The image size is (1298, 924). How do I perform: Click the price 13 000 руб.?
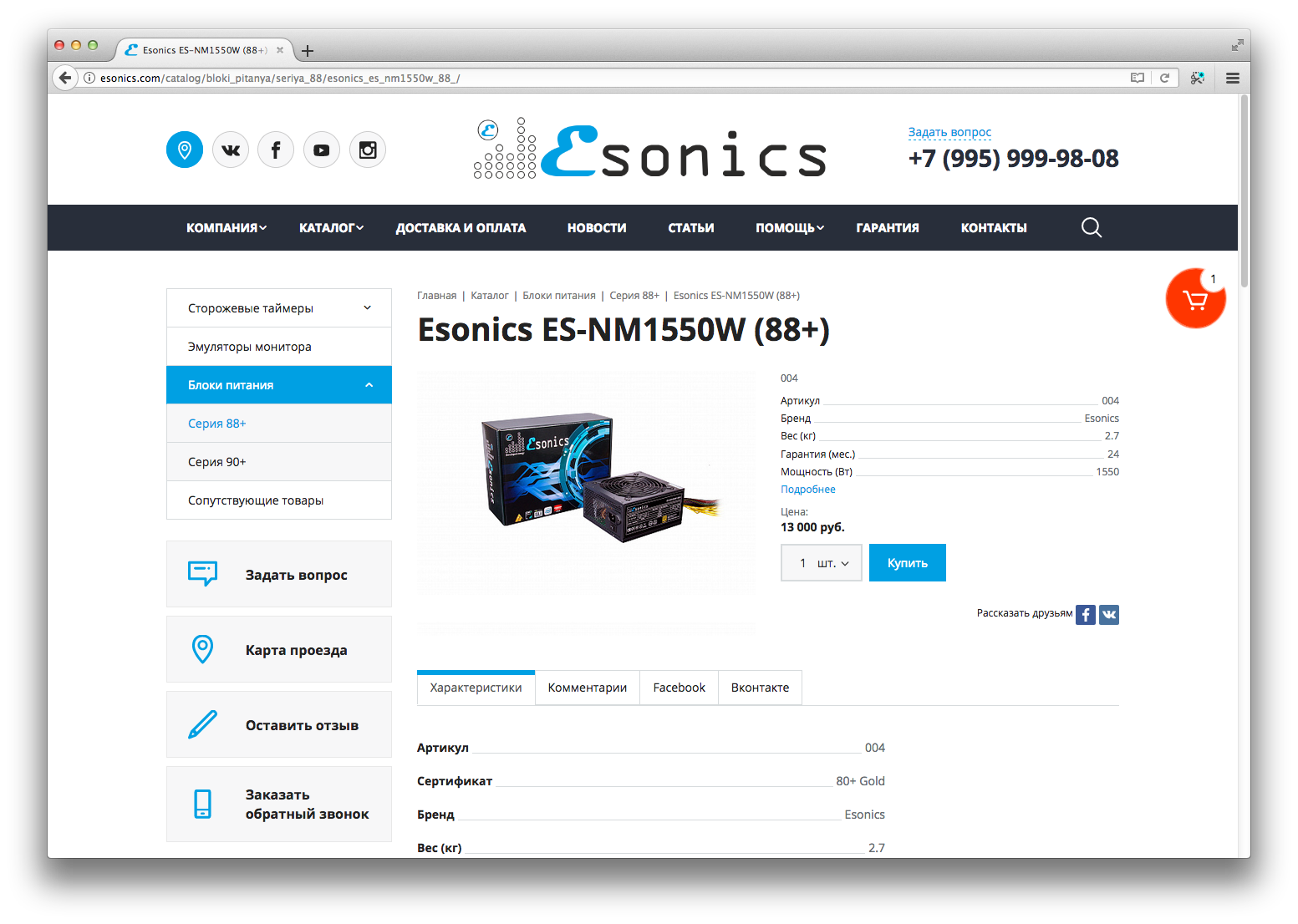(812, 527)
